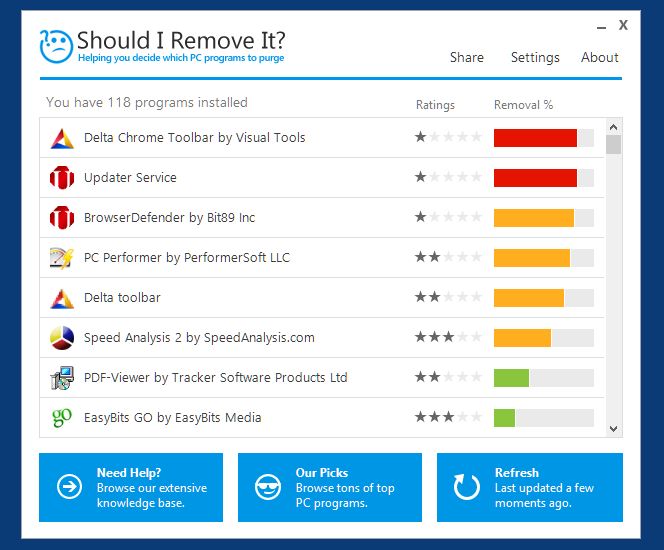664x550 pixels.
Task: Click the Delta toolbar triangle icon
Action: [62, 298]
